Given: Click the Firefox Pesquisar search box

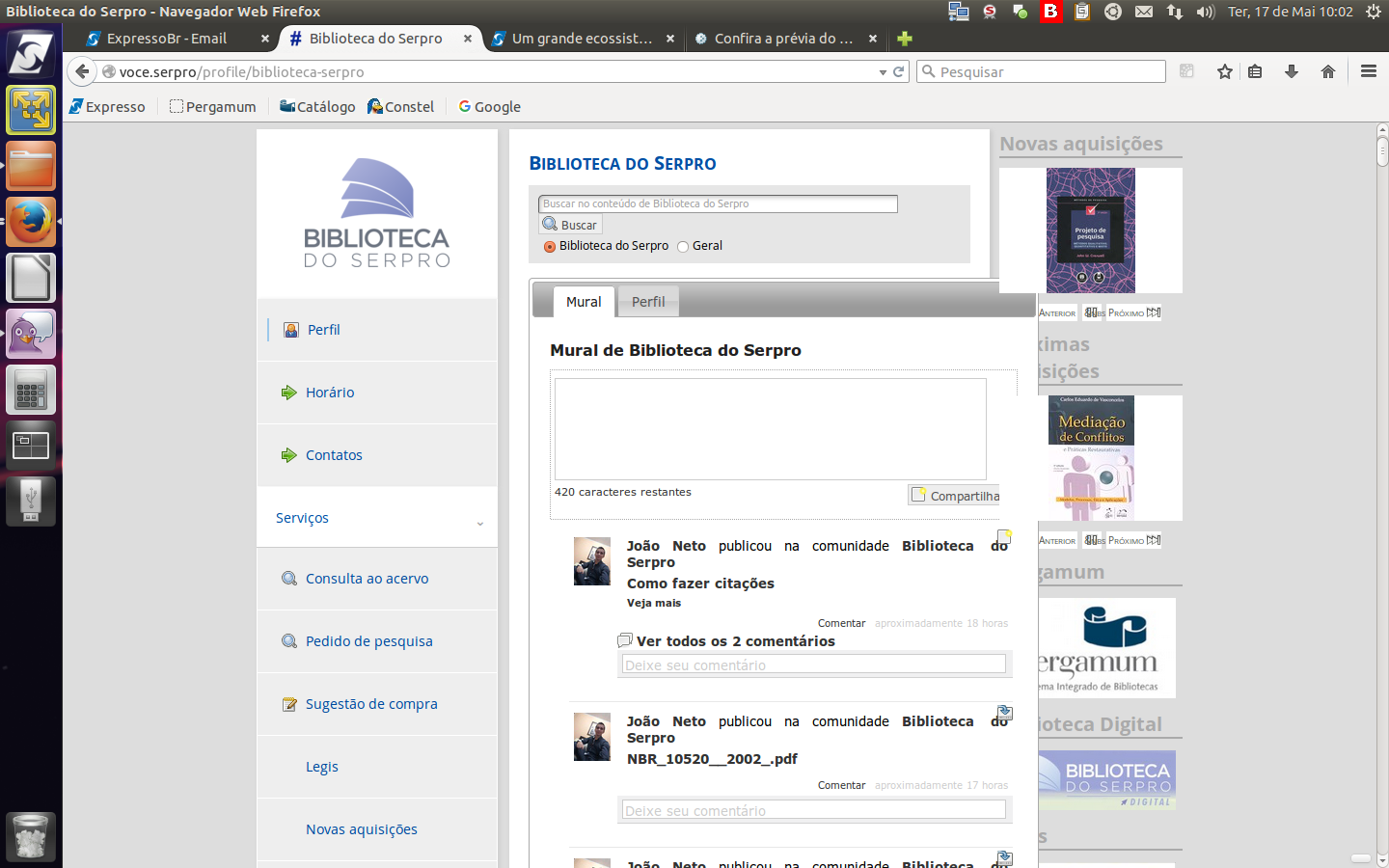Looking at the screenshot, I should coord(1041,71).
